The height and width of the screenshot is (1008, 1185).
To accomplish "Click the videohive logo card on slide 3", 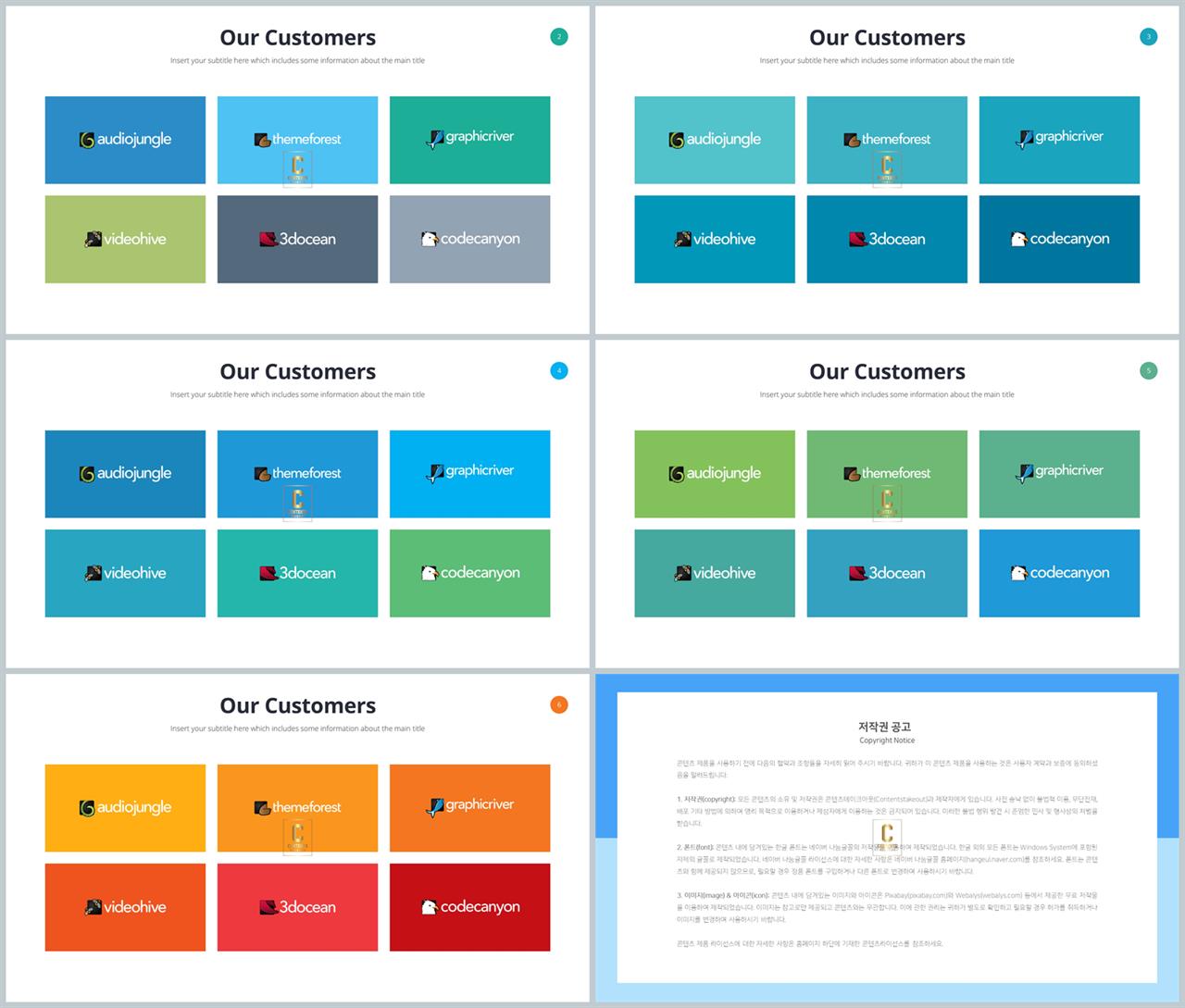I will 715,239.
